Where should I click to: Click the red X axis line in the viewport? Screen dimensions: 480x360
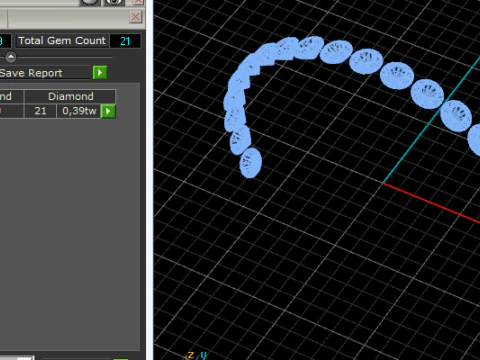click(x=432, y=203)
